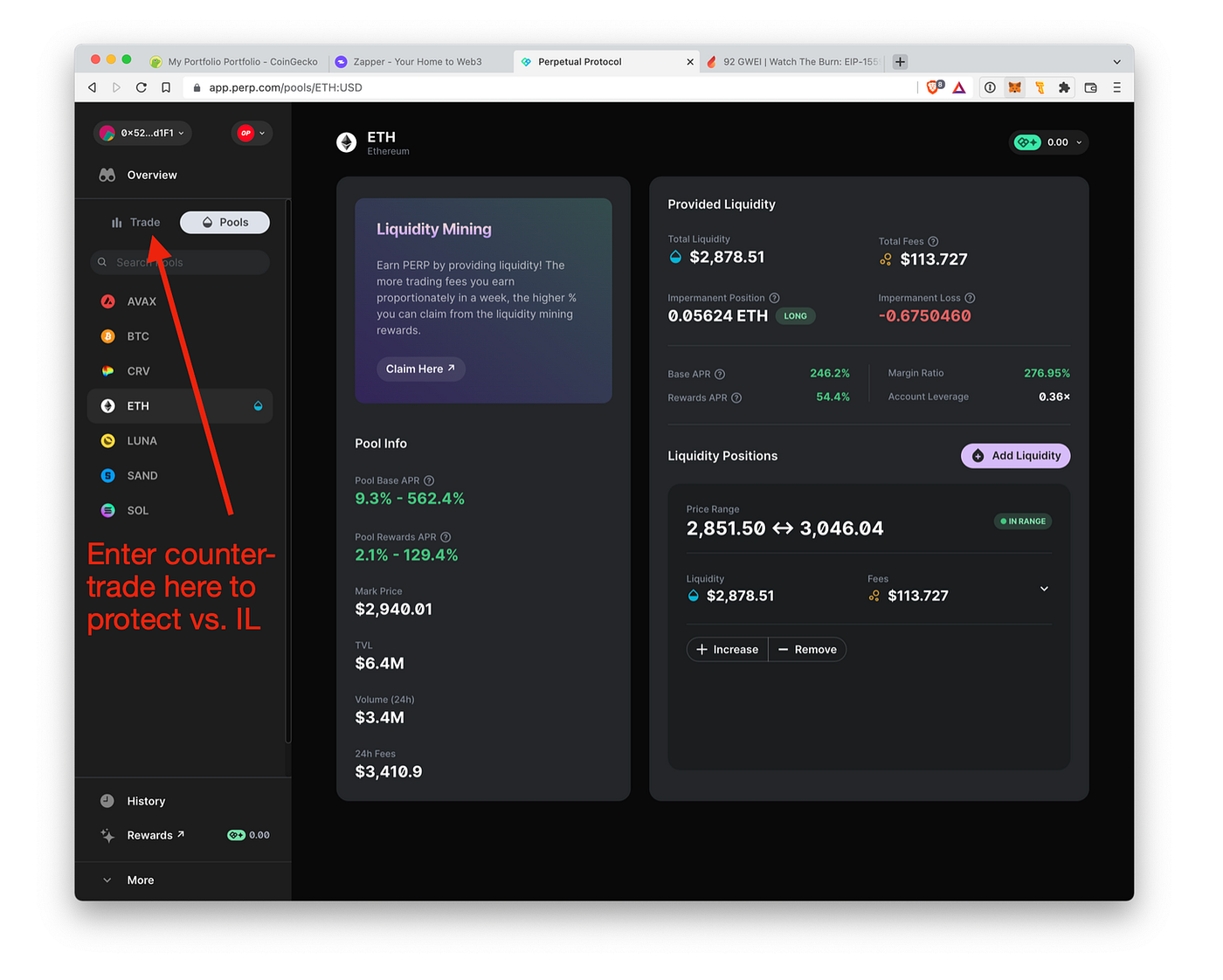Open Brave Shields icon
Image resolution: width=1223 pixels, height=980 pixels.
tap(934, 87)
